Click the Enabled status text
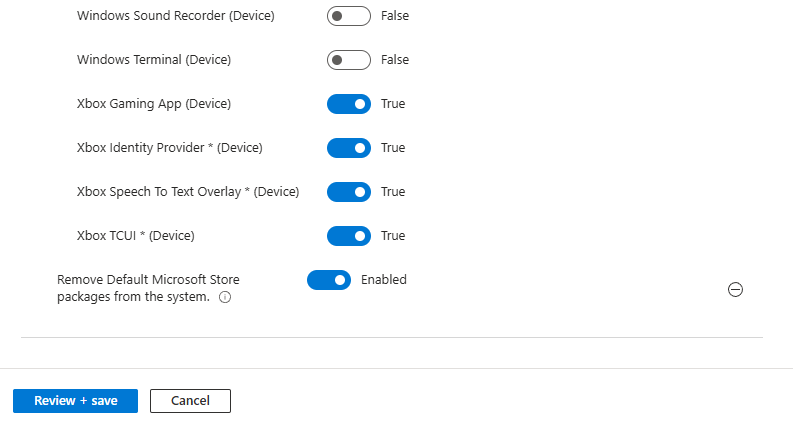This screenshot has width=793, height=426. [x=384, y=280]
